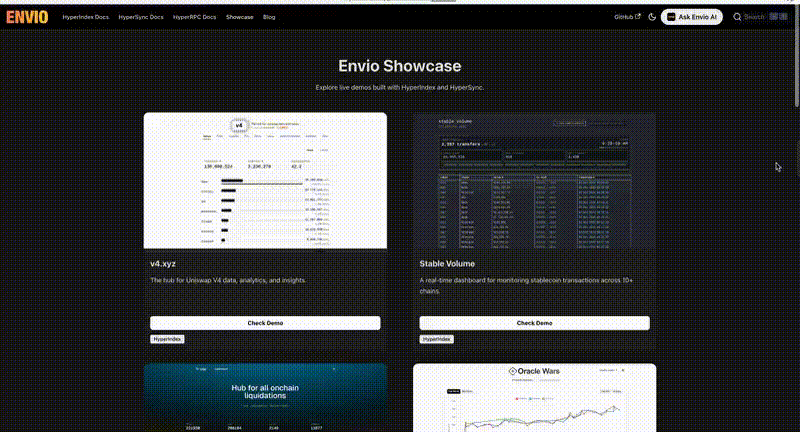The width and height of the screenshot is (800, 432).
Task: Click HyperIndex tag under v4.xyz card
Action: [167, 339]
